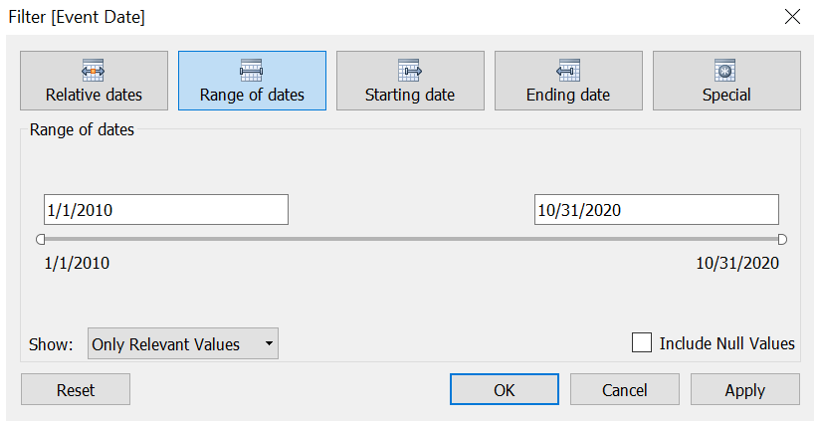
Task: Select the Starting date tab label
Action: [410, 95]
